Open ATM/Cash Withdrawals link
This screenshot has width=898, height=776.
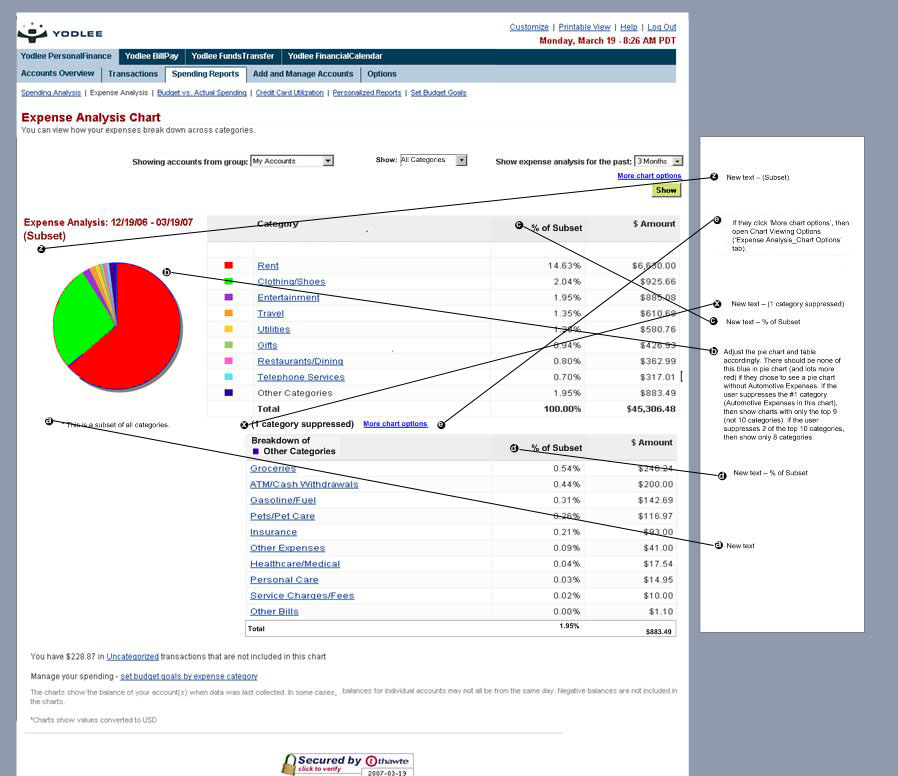coord(304,484)
